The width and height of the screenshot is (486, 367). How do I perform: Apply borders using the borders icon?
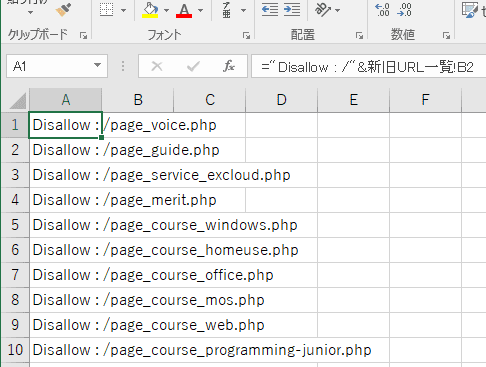[107, 10]
